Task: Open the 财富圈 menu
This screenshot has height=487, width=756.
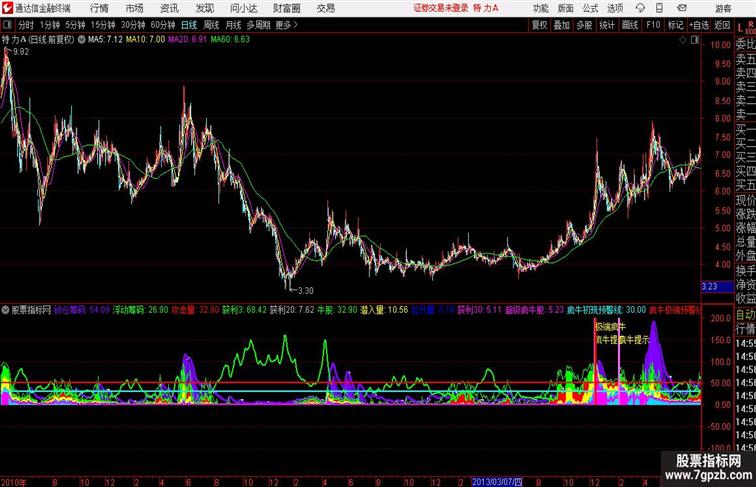Action: point(287,8)
